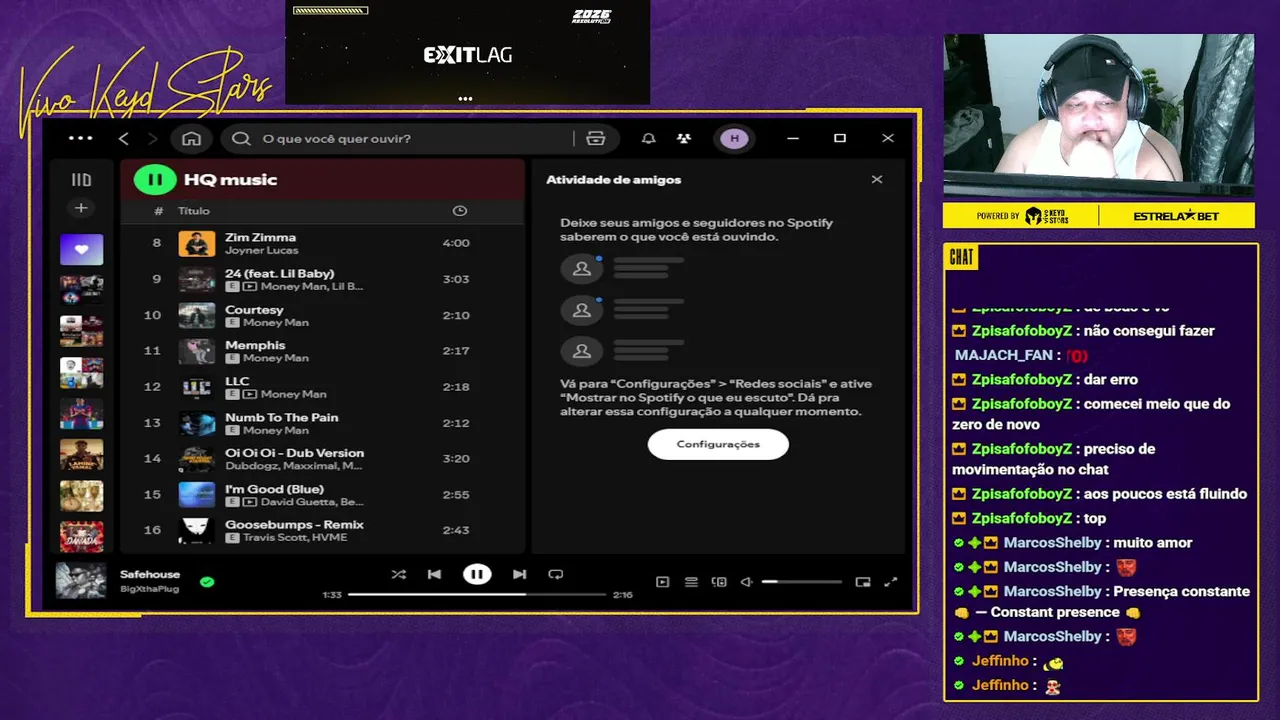Open the Browse icon in search bar
1280x720 pixels.
click(596, 138)
